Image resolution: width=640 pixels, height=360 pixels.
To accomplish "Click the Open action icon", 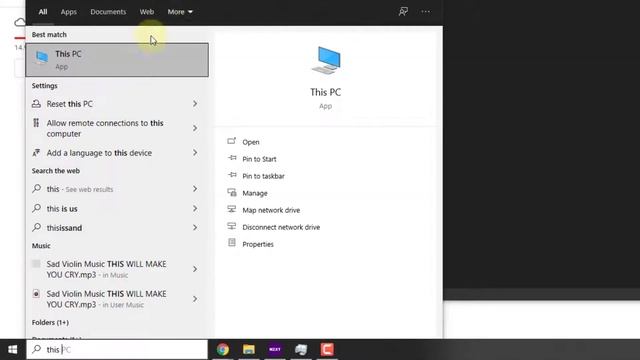I will tap(231, 141).
